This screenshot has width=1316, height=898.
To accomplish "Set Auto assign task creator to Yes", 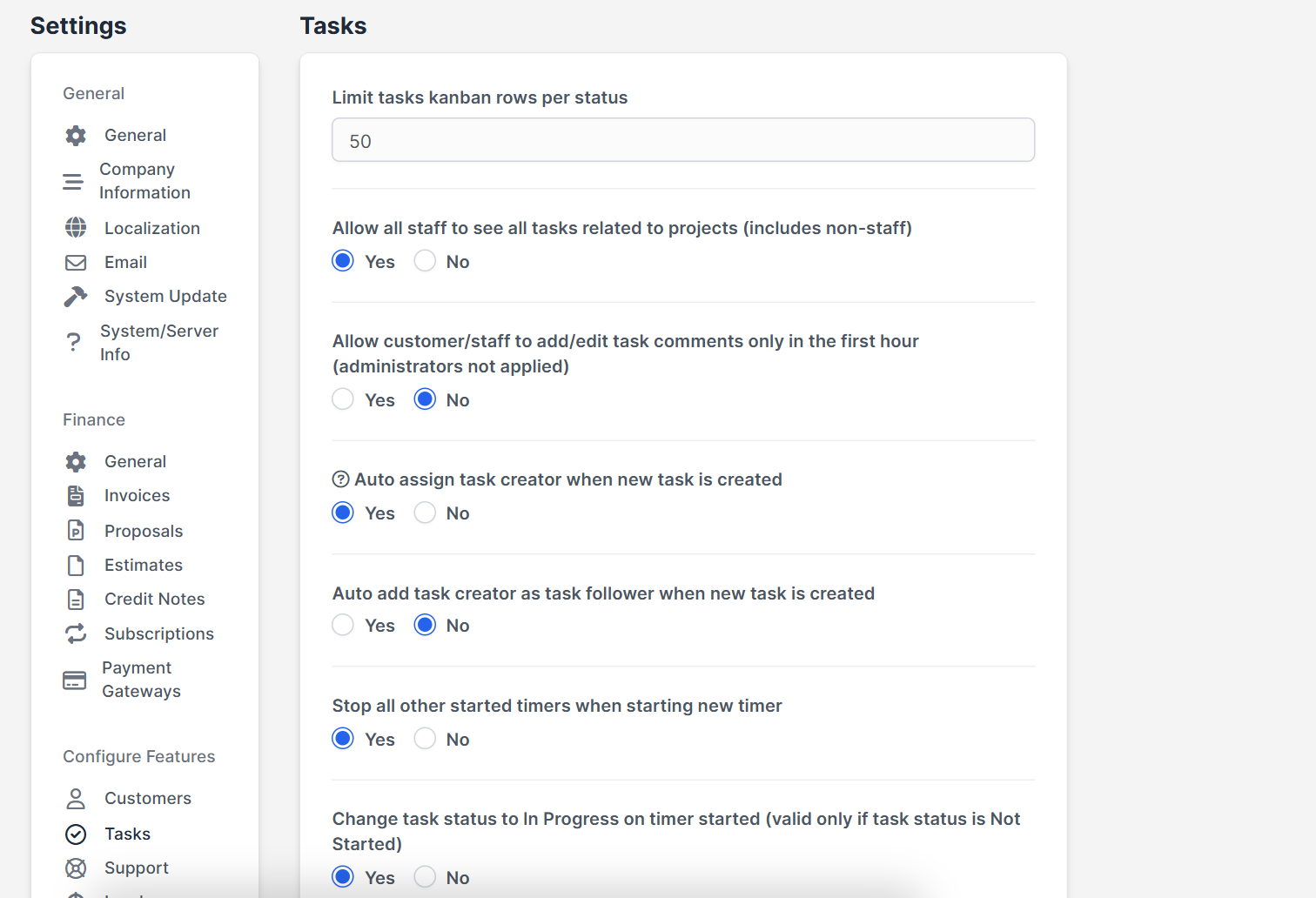I will tap(343, 513).
